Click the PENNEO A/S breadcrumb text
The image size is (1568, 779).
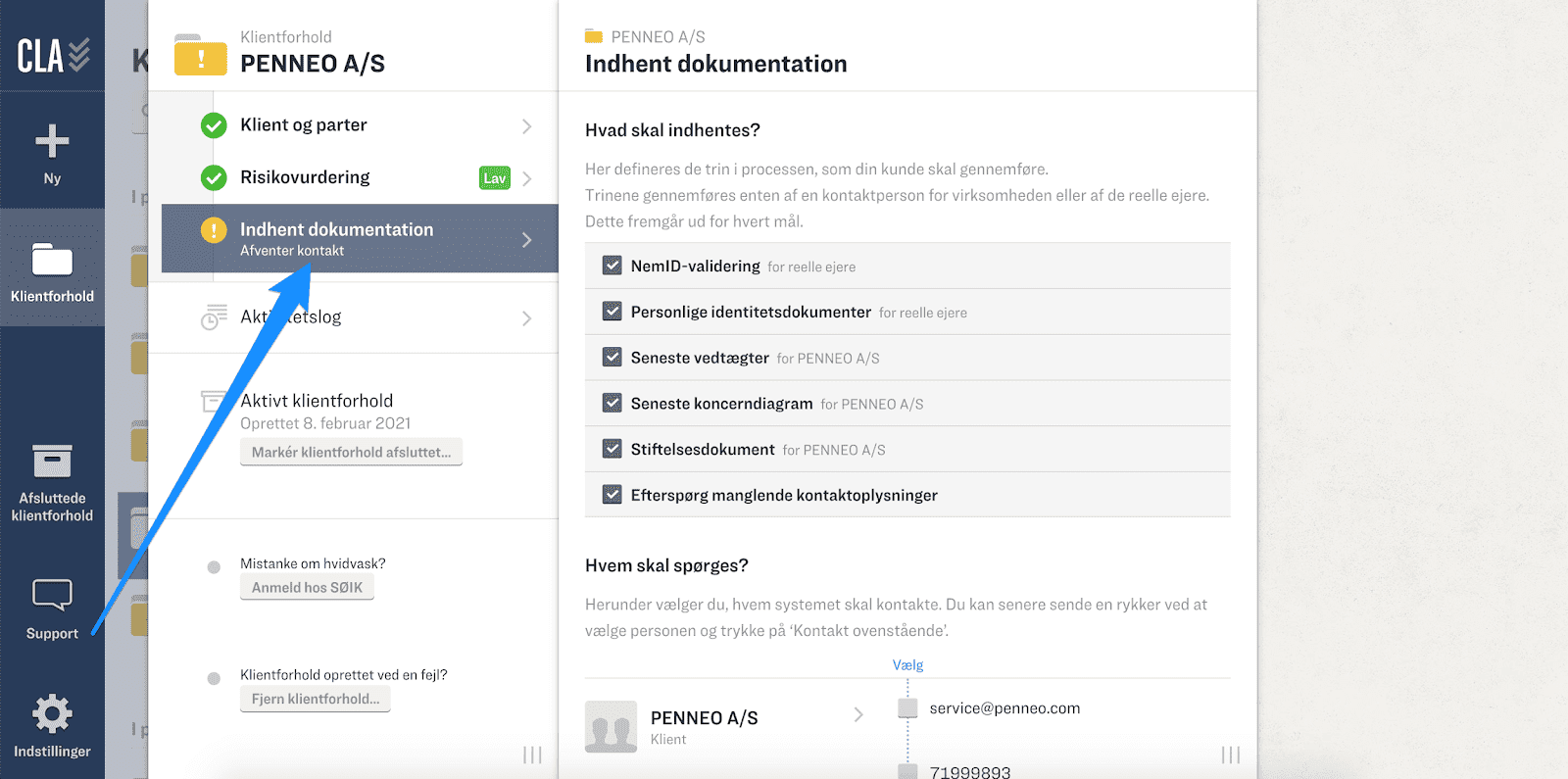pyautogui.click(x=658, y=36)
